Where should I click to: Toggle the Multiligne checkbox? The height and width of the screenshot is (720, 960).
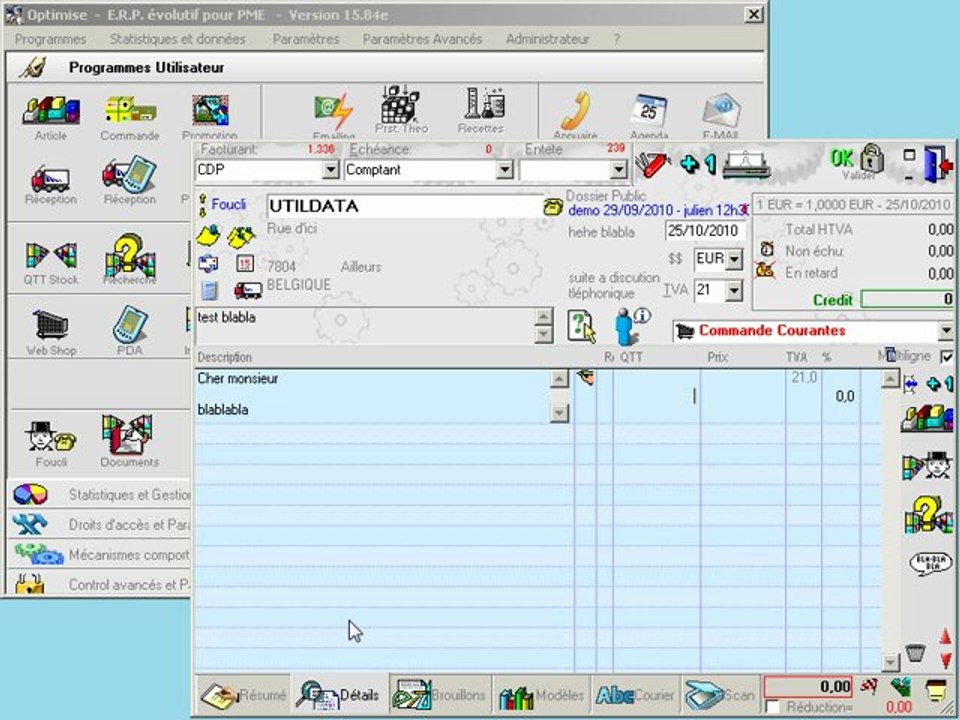[947, 357]
